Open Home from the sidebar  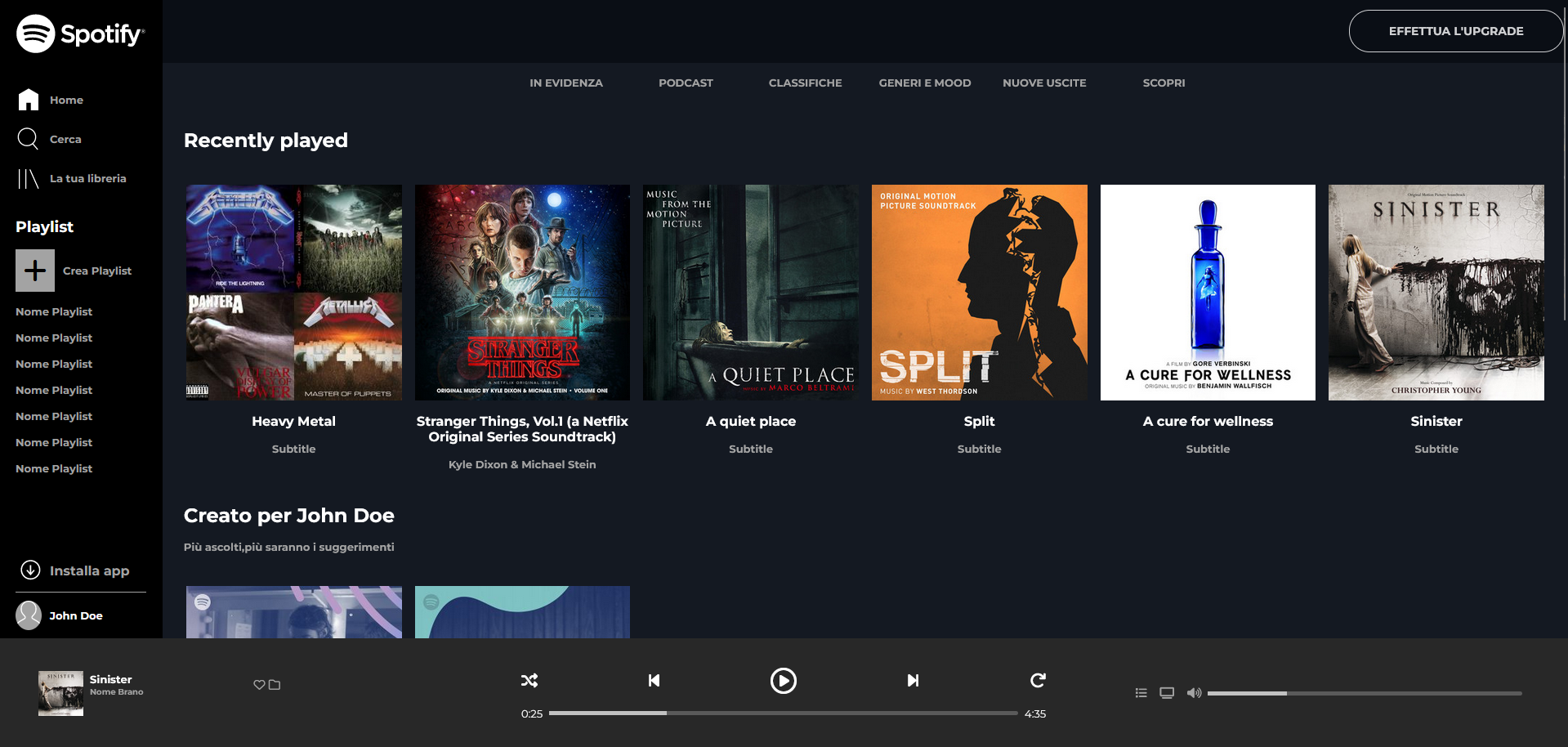pyautogui.click(x=65, y=99)
